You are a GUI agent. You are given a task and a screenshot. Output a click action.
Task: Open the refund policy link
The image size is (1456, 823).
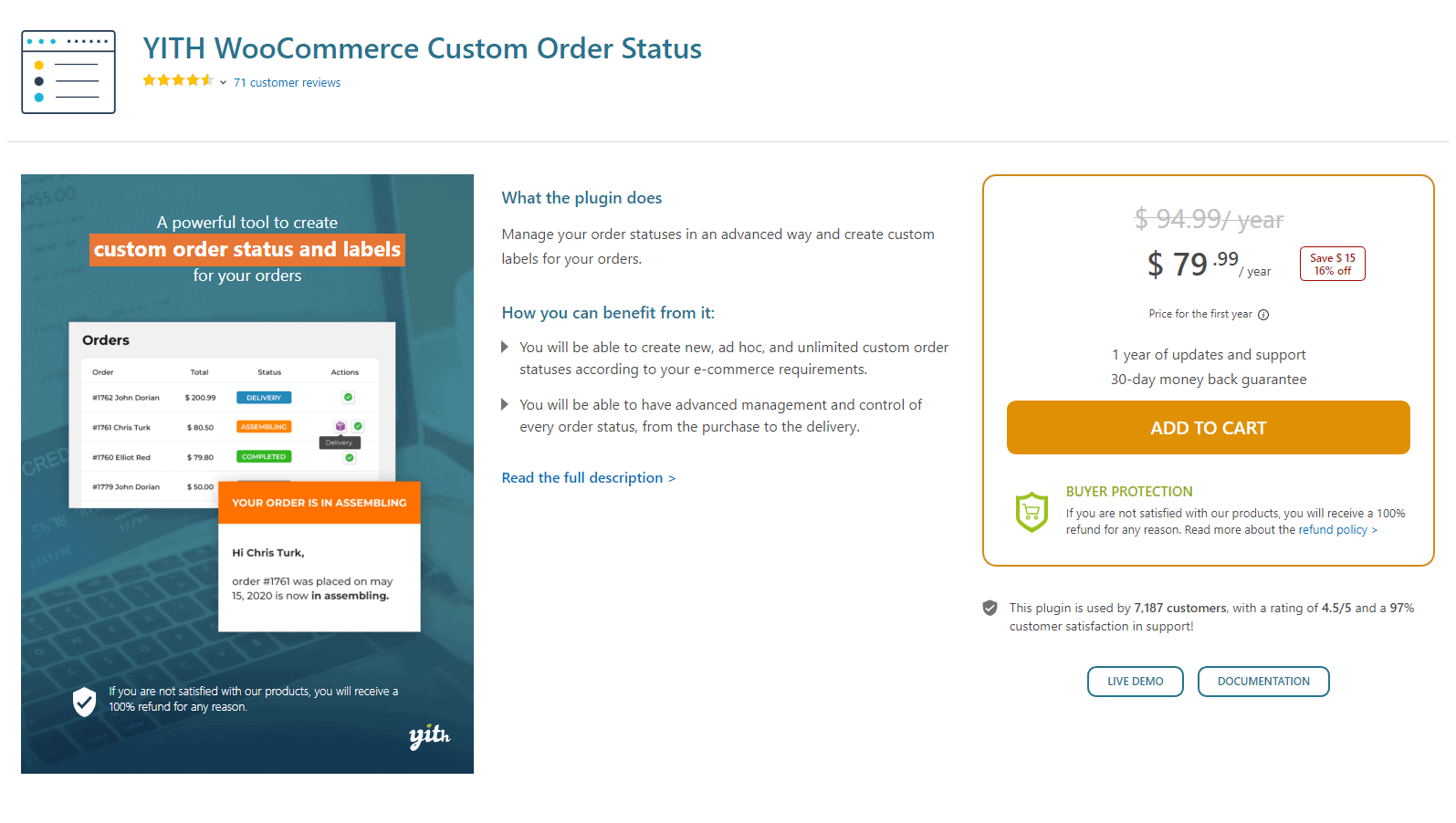coord(1337,530)
